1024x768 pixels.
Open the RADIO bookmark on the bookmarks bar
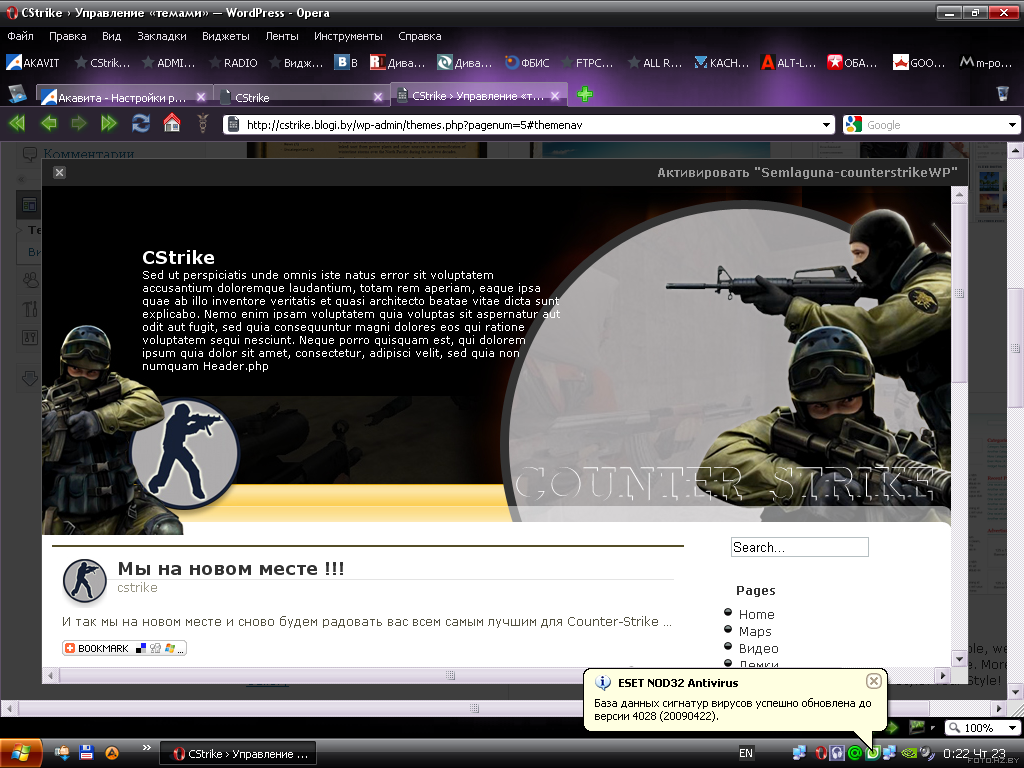pos(233,63)
